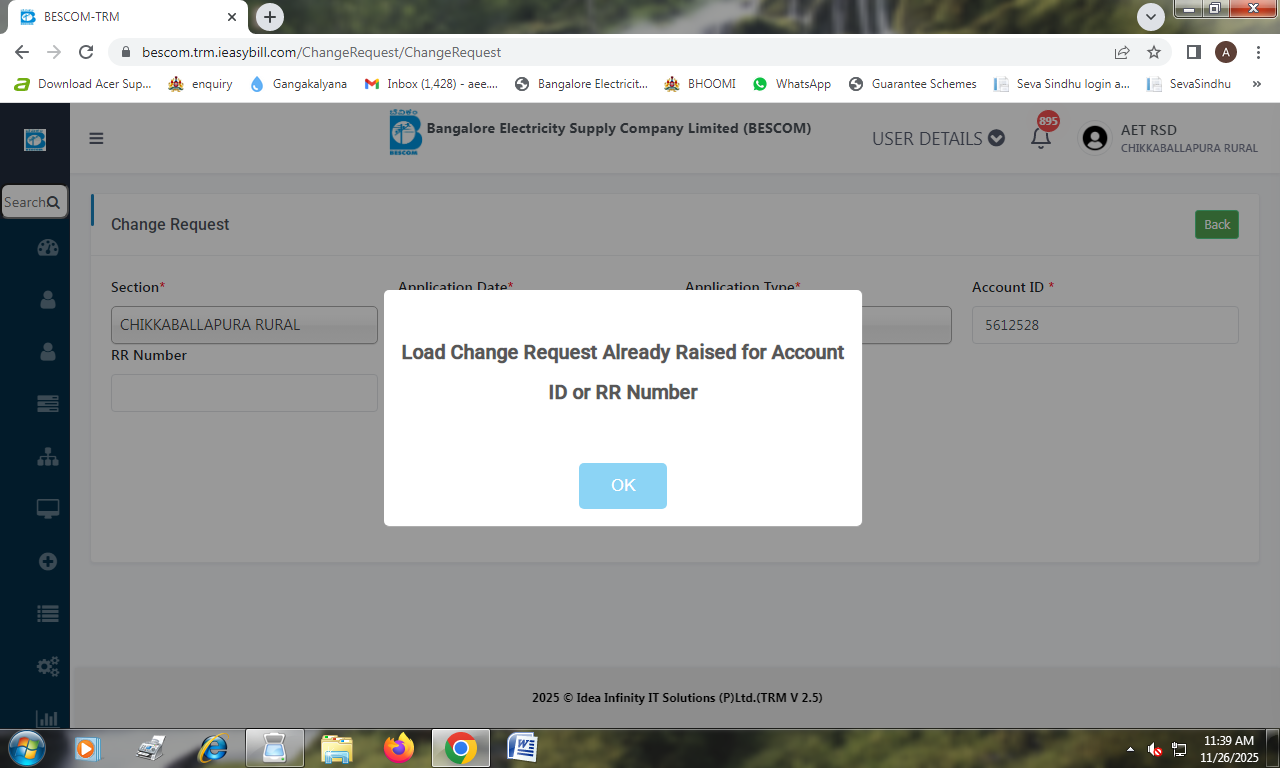The image size is (1280, 768).
Task: Click the "Load Change Request Already Raised" message
Action: (x=623, y=372)
